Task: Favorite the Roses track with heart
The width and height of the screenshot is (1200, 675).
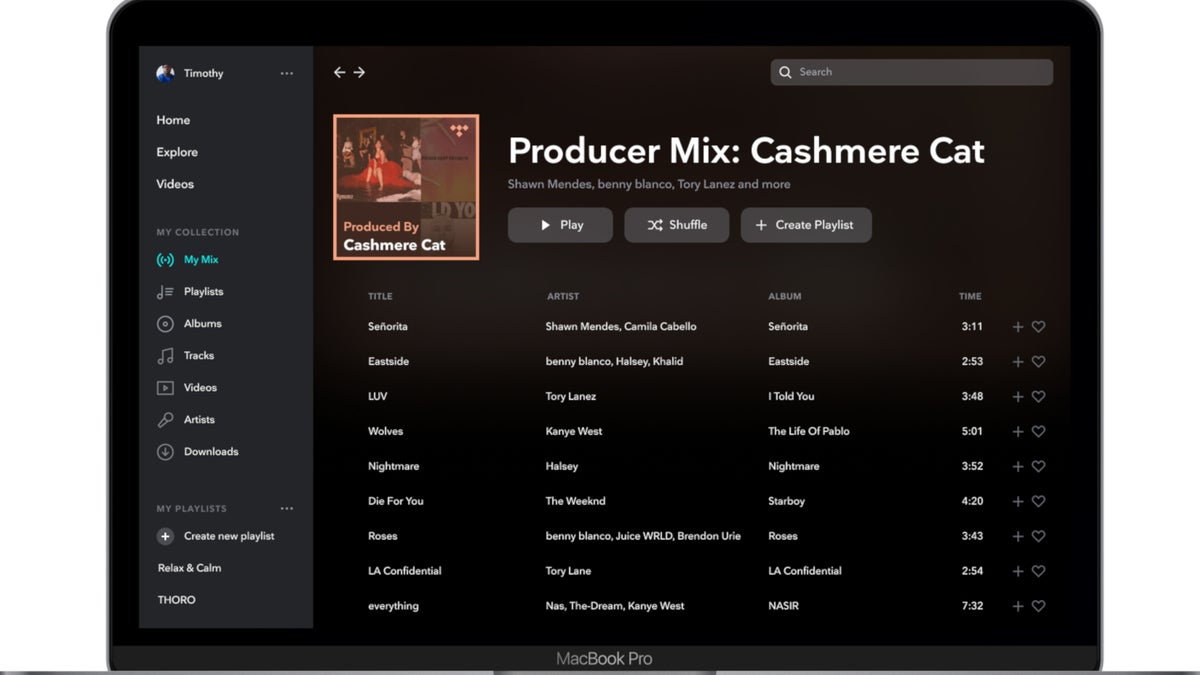Action: pyautogui.click(x=1038, y=536)
